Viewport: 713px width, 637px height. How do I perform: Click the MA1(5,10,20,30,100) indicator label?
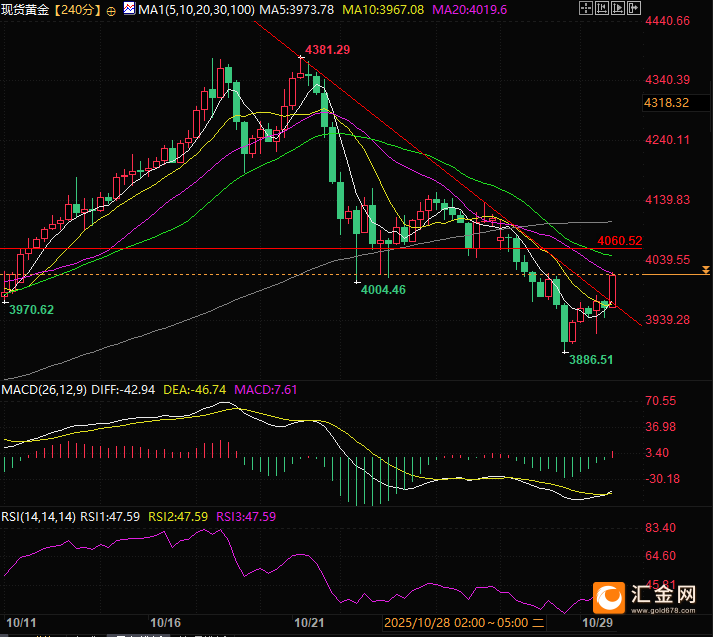pyautogui.click(x=196, y=10)
